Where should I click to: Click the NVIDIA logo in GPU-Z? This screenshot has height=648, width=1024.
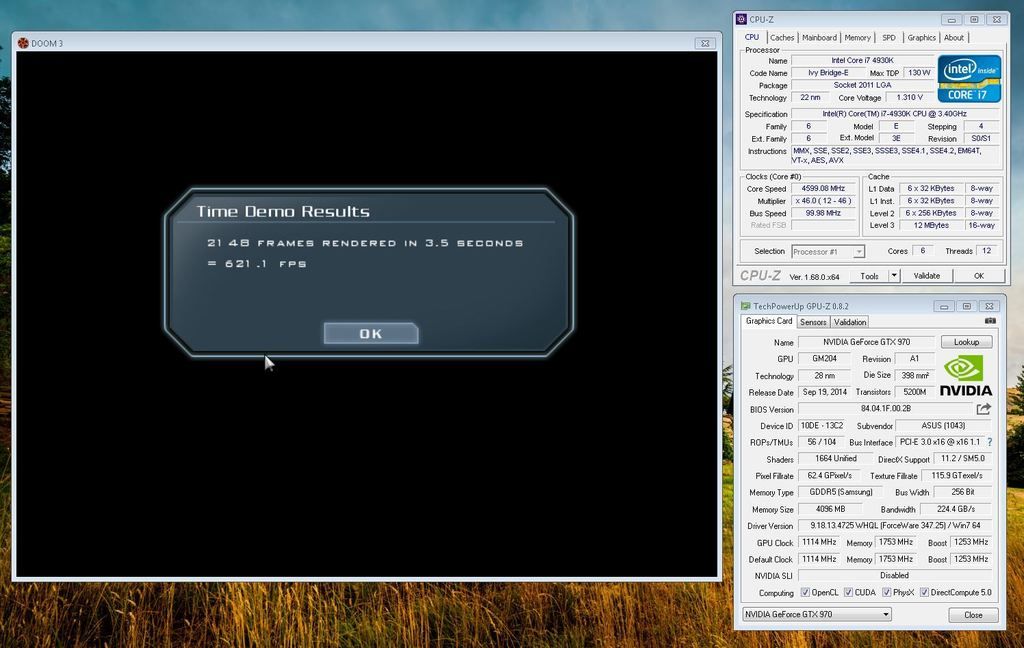965,376
